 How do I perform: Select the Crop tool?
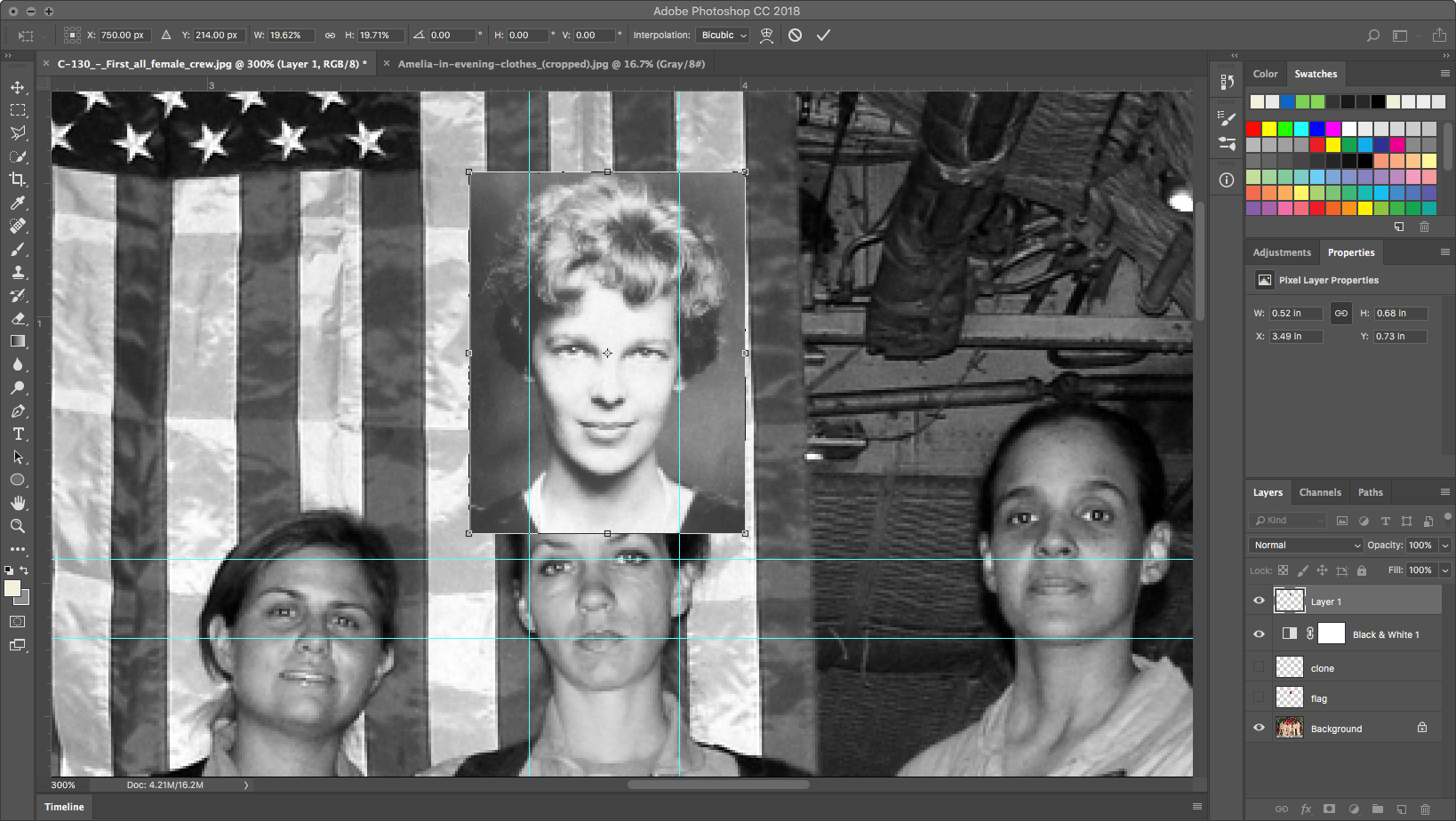[18, 179]
